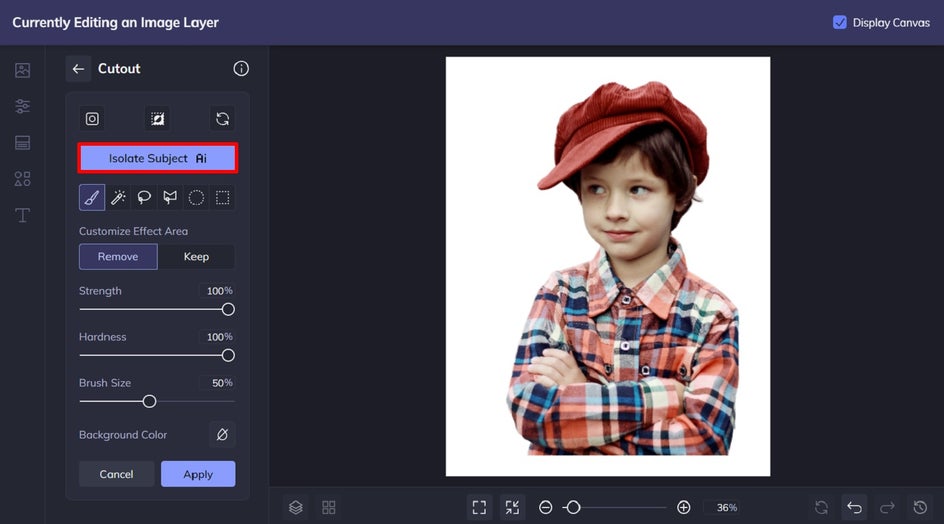Select the Brush tool
This screenshot has width=944, height=524.
coord(92,198)
